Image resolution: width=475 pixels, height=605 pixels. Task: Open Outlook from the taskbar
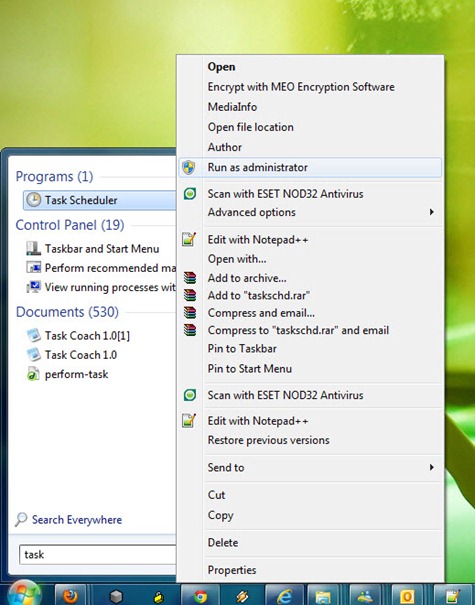pos(407,596)
